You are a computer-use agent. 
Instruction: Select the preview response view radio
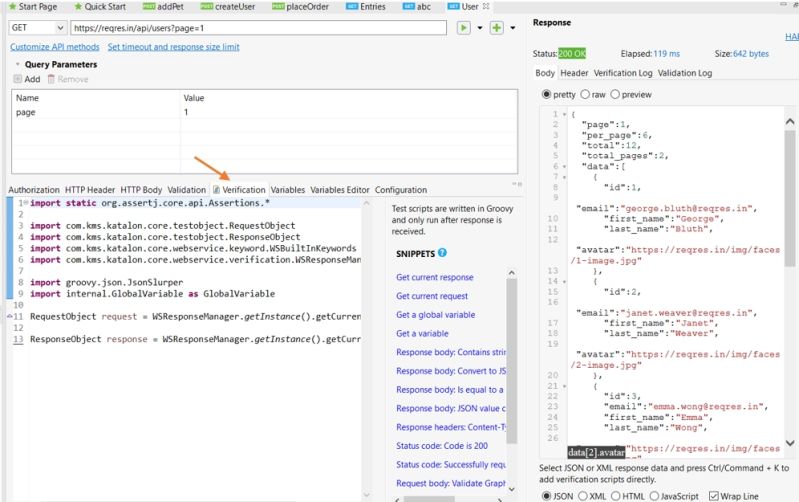pos(615,94)
